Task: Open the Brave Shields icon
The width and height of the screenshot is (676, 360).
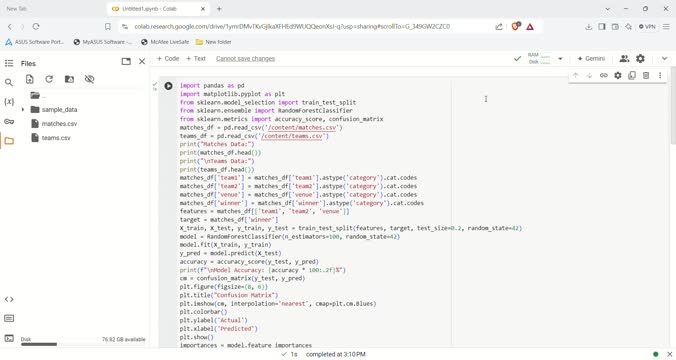Action: [x=515, y=26]
